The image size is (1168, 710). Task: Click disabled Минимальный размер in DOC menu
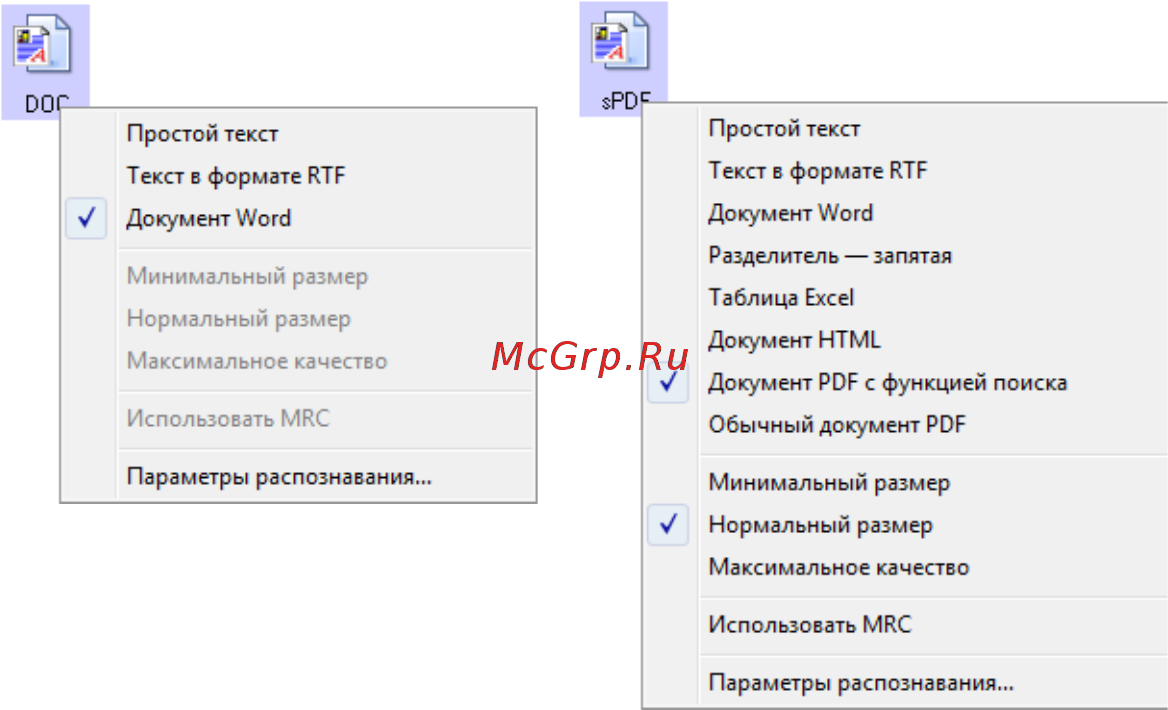[298, 276]
